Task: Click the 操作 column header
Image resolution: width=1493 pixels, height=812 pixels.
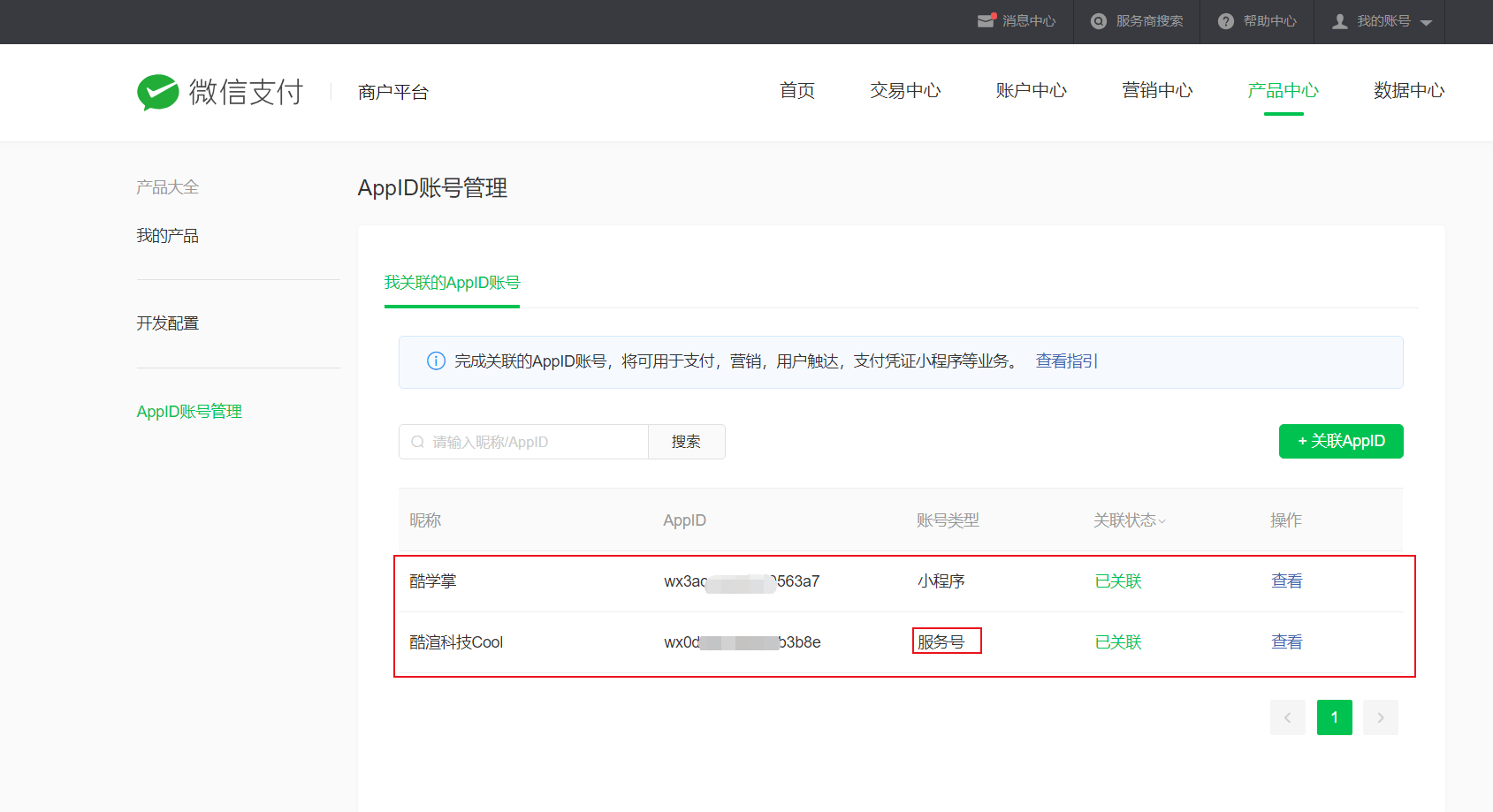Action: pos(1286,520)
